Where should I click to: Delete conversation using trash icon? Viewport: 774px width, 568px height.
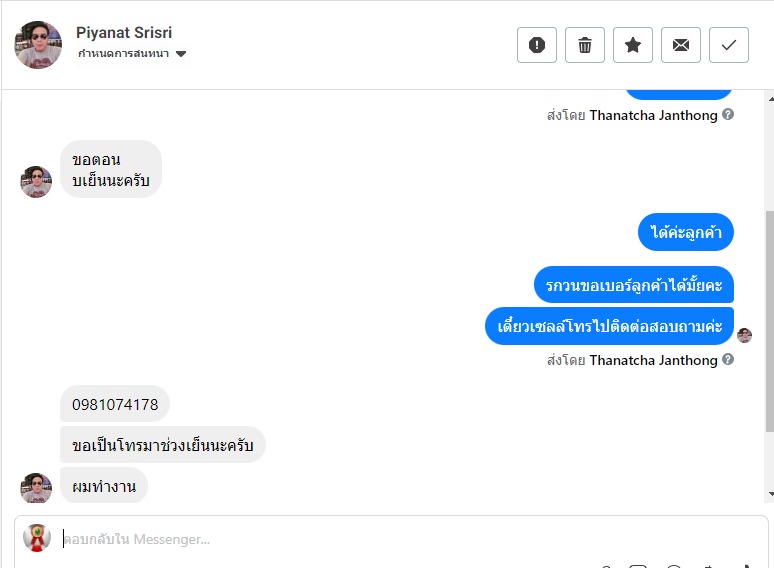coord(585,45)
